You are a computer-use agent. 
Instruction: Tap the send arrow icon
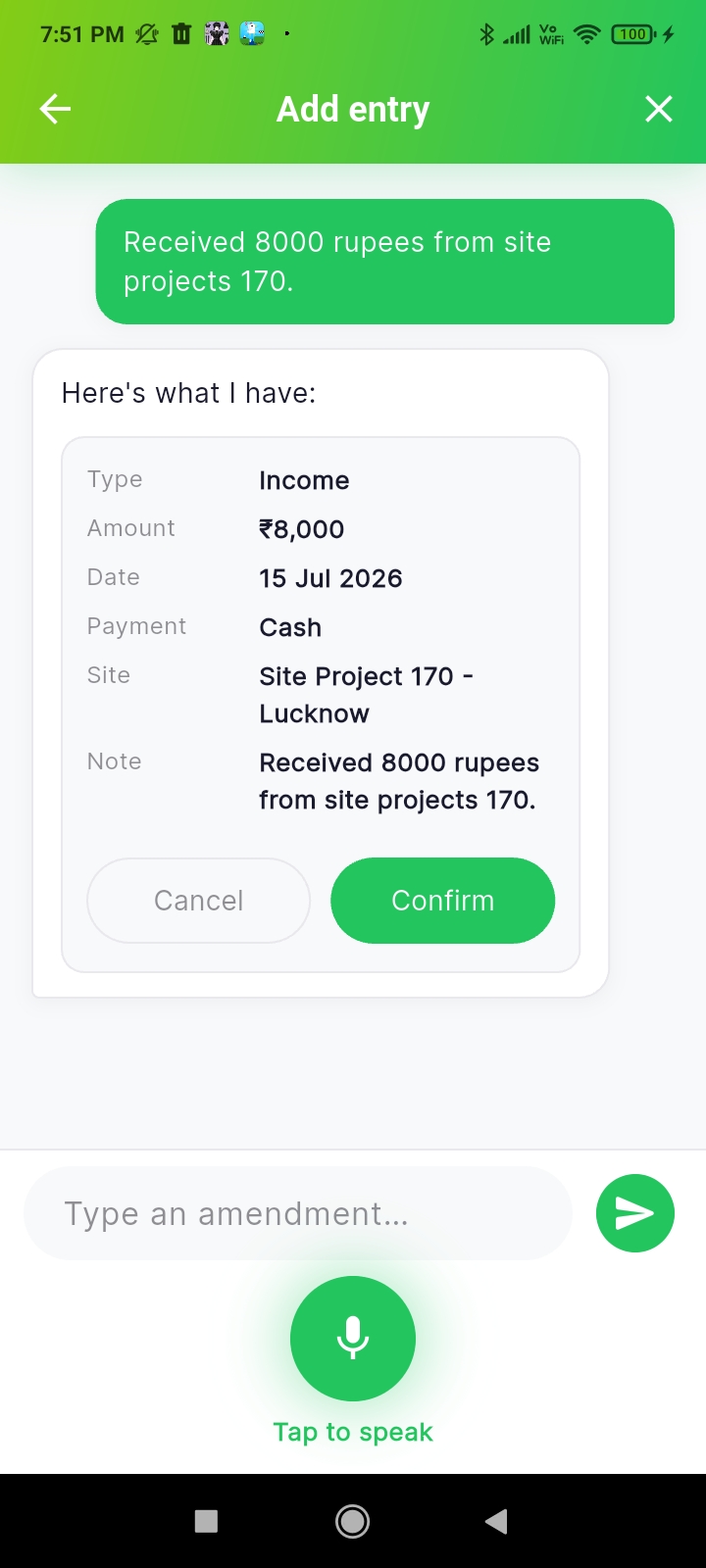[x=635, y=1213]
